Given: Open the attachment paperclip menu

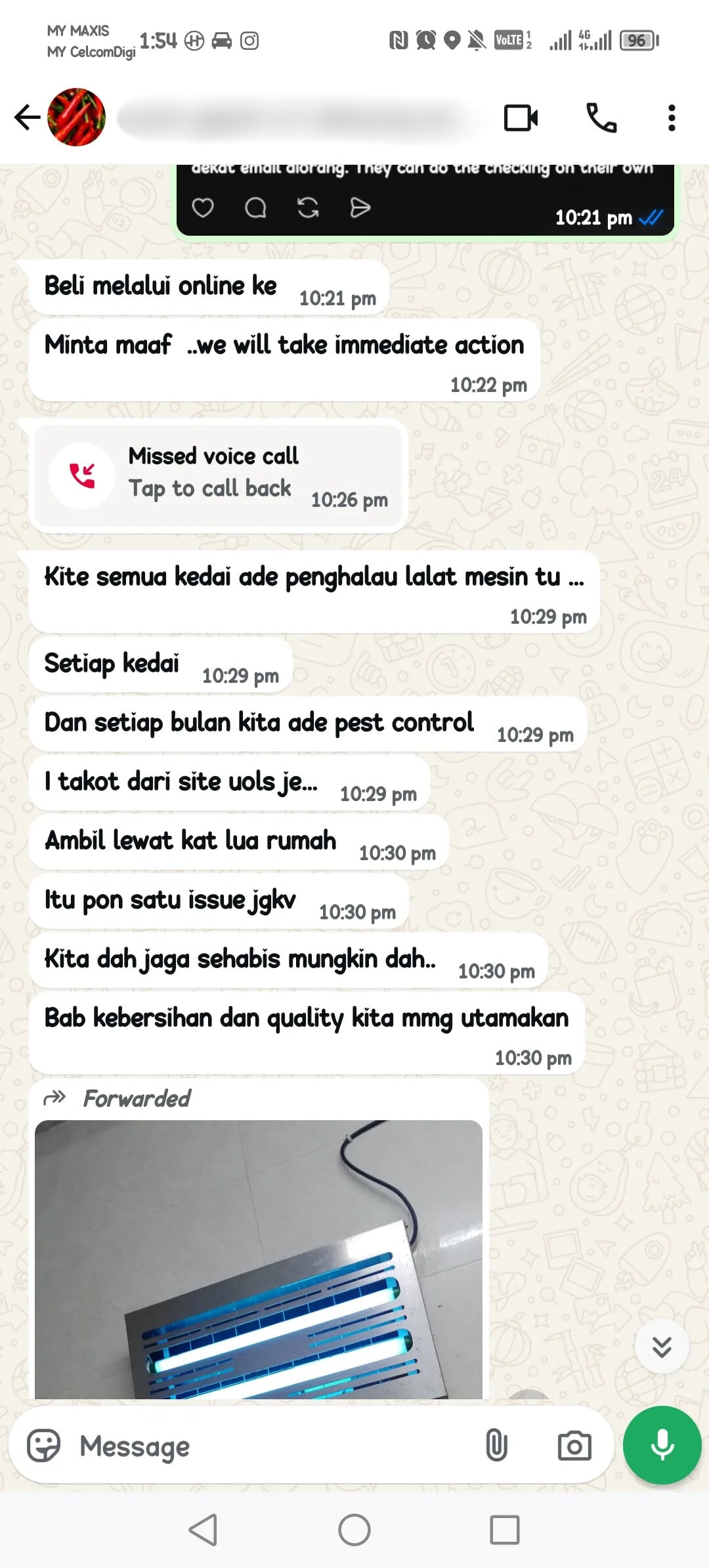Looking at the screenshot, I should point(496,1446).
